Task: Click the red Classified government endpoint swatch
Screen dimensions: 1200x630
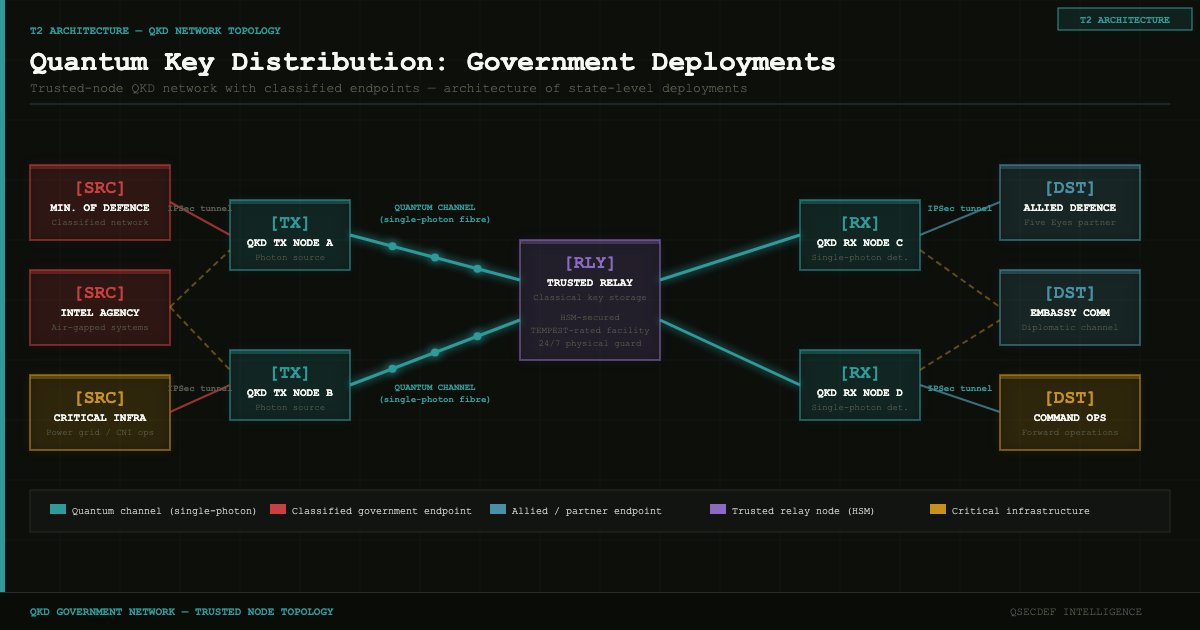Action: coord(278,510)
